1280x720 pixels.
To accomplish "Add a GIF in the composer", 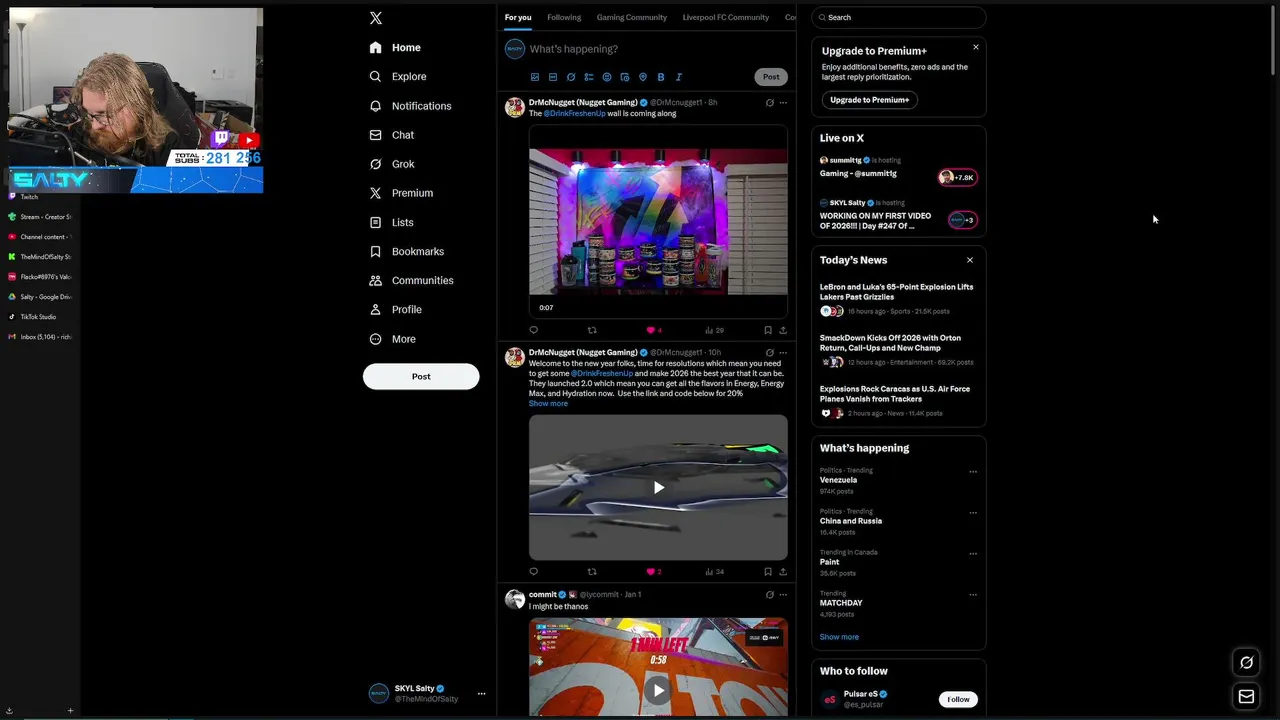I will coord(553,77).
